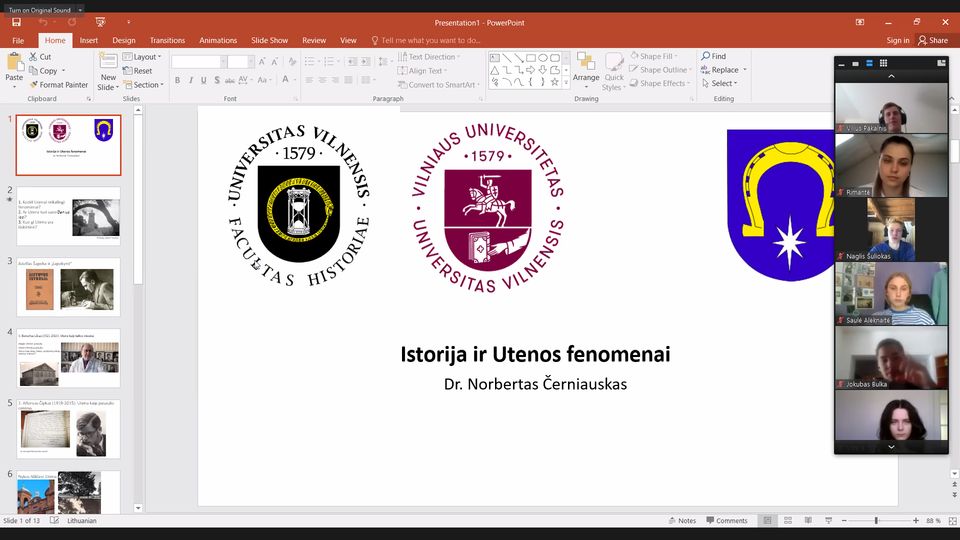960x540 pixels.
Task: Toggle text Shadow
Action: 217,80
